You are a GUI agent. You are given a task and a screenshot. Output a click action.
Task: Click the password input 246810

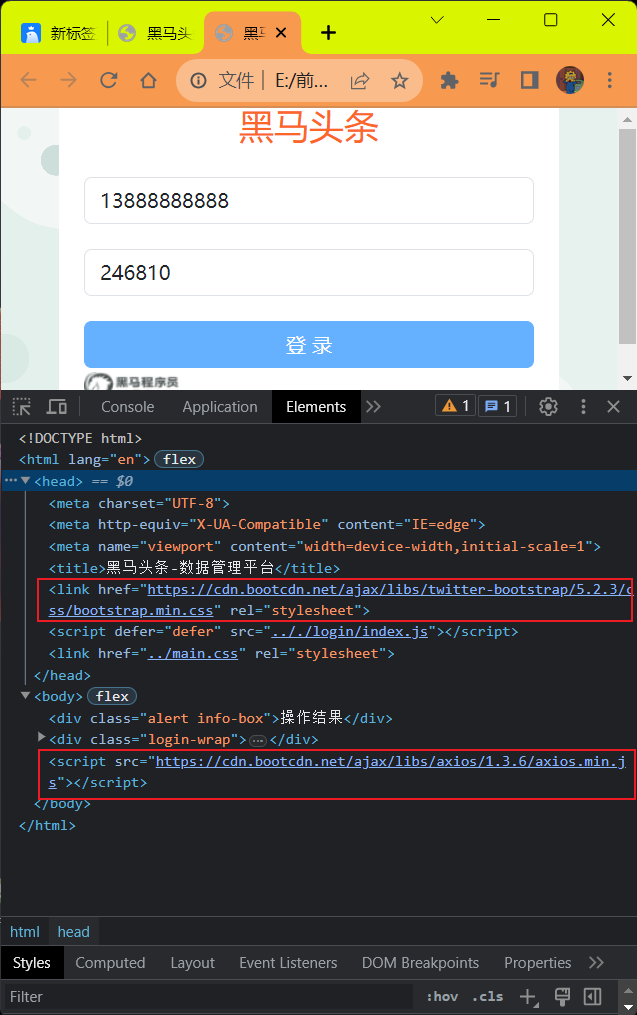point(309,273)
